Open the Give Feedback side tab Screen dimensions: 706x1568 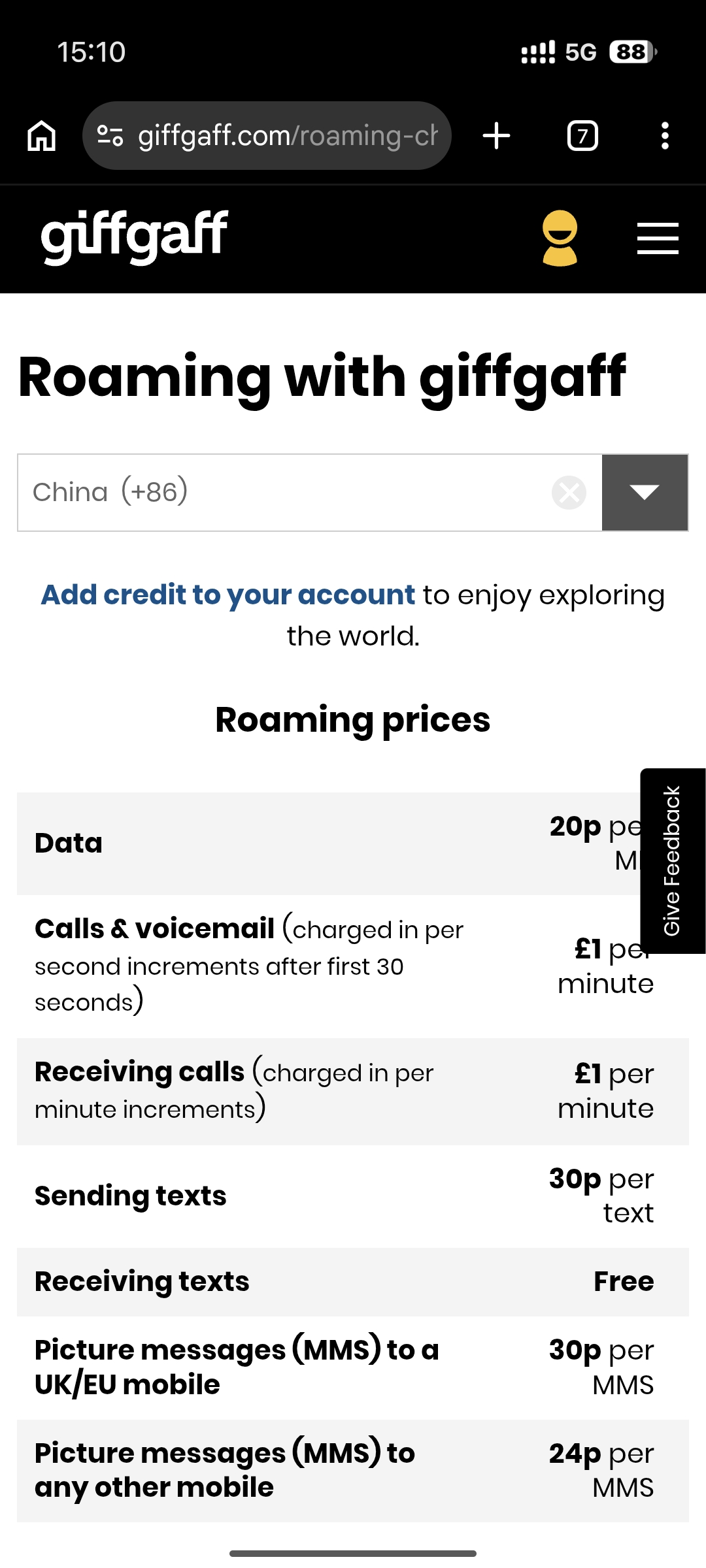[673, 860]
